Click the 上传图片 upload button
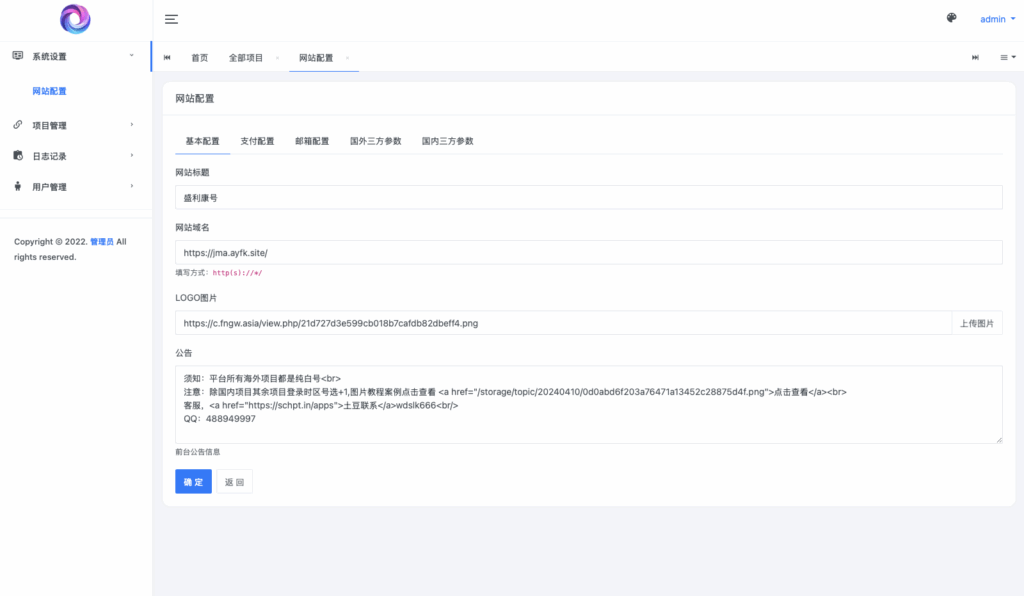1024x596 pixels. tap(976, 323)
